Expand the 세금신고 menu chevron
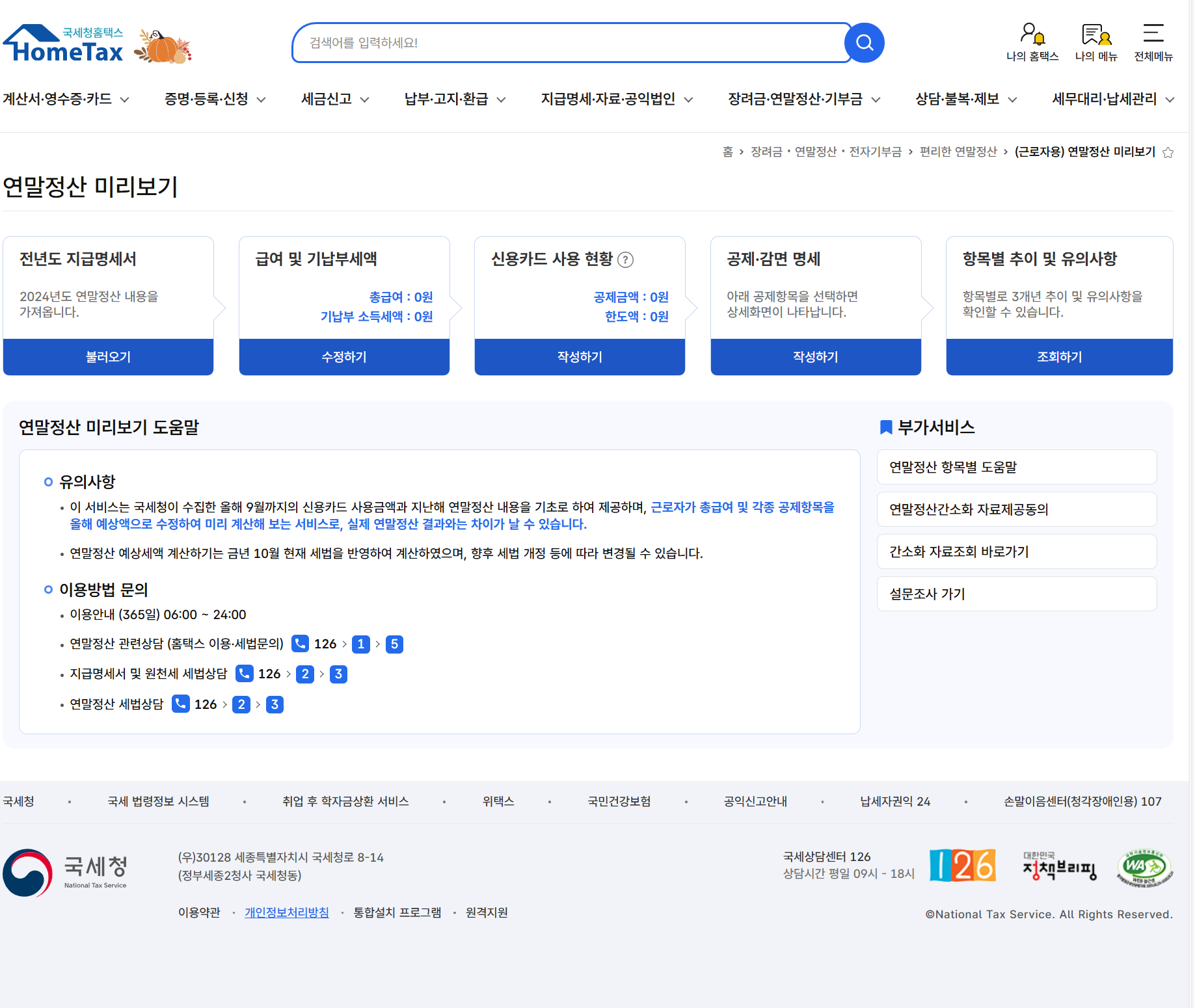1195x1008 pixels. coord(366,100)
